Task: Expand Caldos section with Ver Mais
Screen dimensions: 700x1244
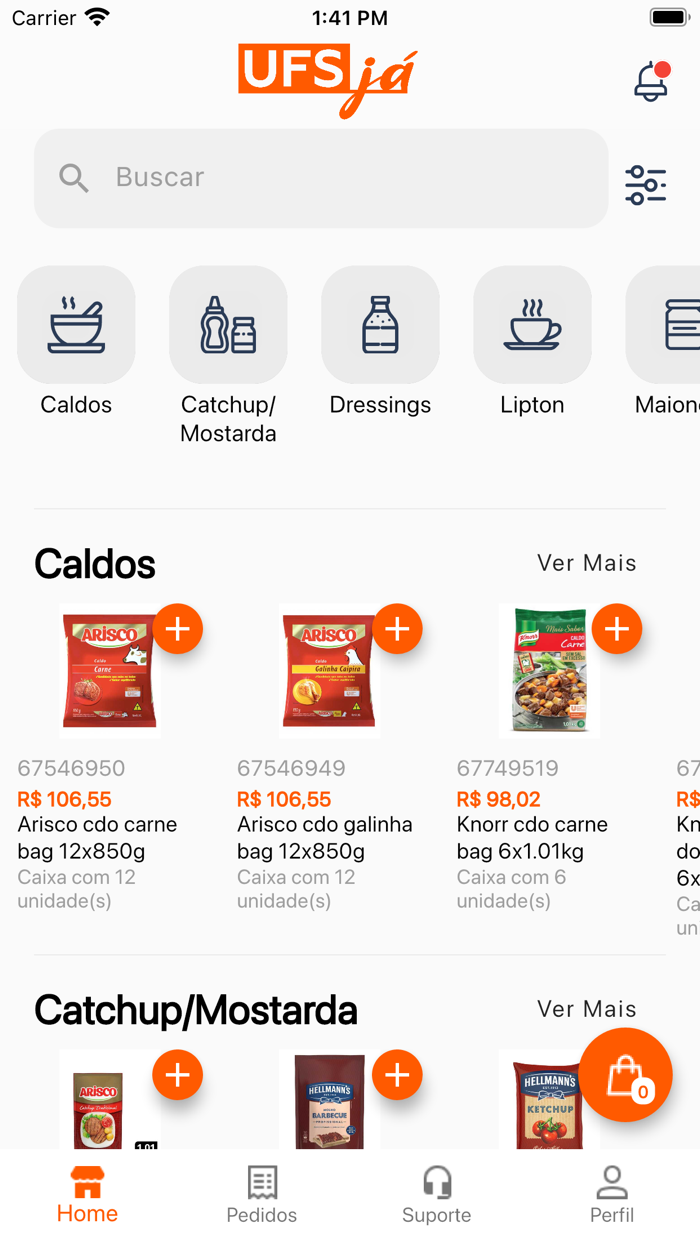Action: click(586, 563)
